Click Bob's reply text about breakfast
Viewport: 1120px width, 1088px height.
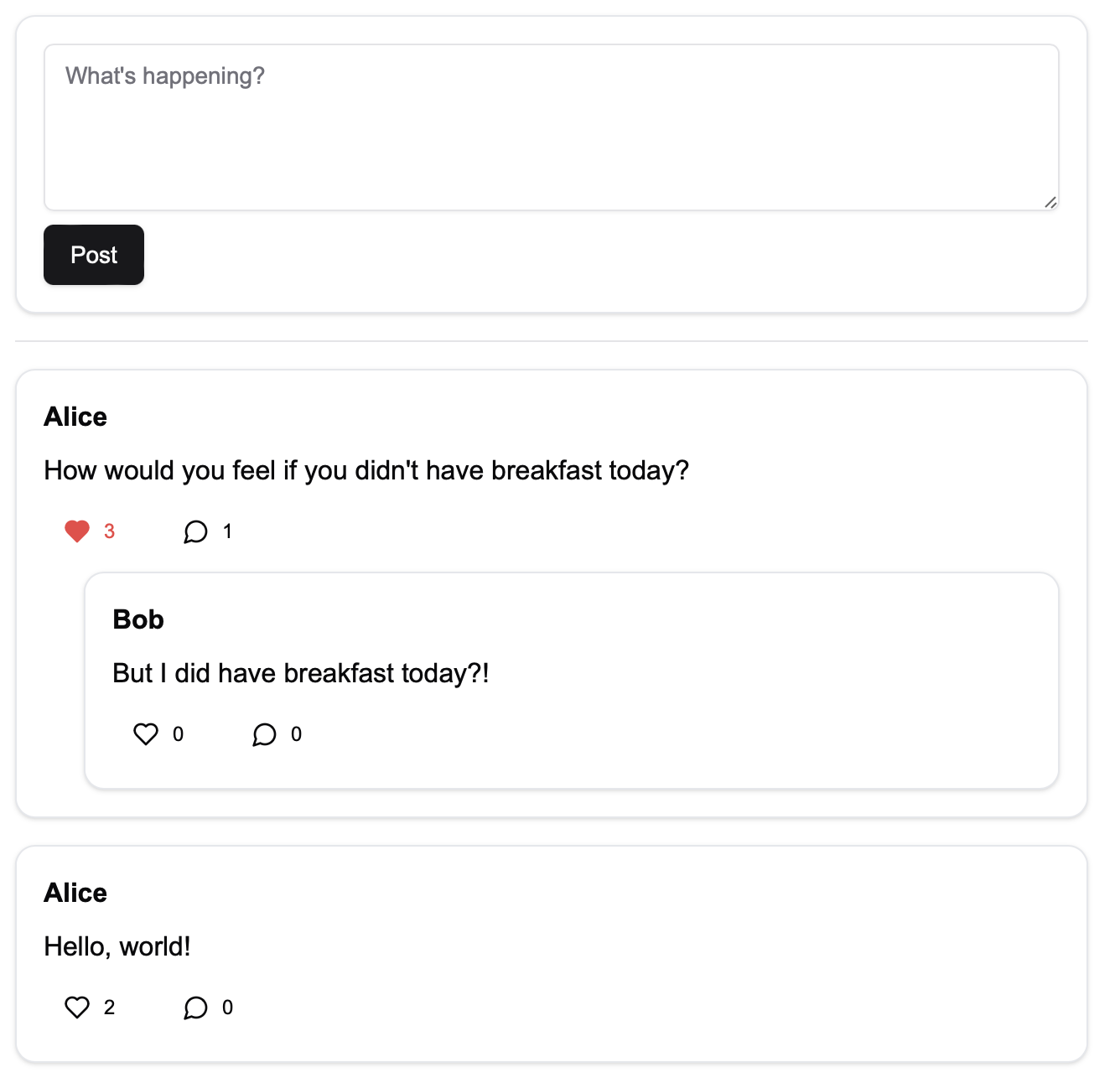[x=301, y=673]
